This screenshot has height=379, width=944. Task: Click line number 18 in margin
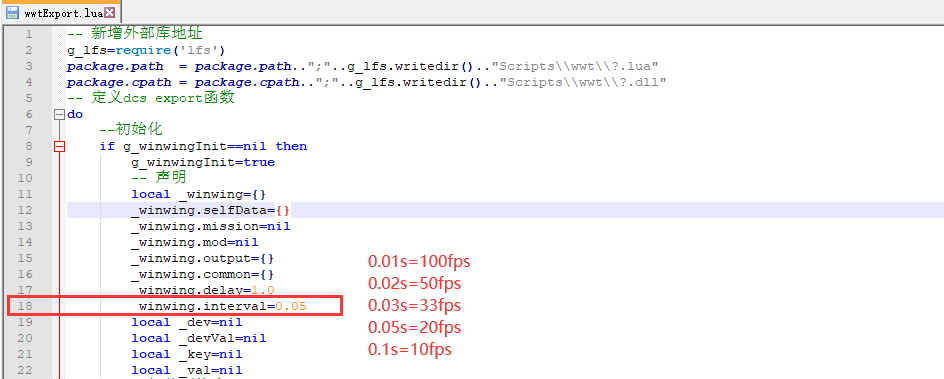tap(26, 306)
